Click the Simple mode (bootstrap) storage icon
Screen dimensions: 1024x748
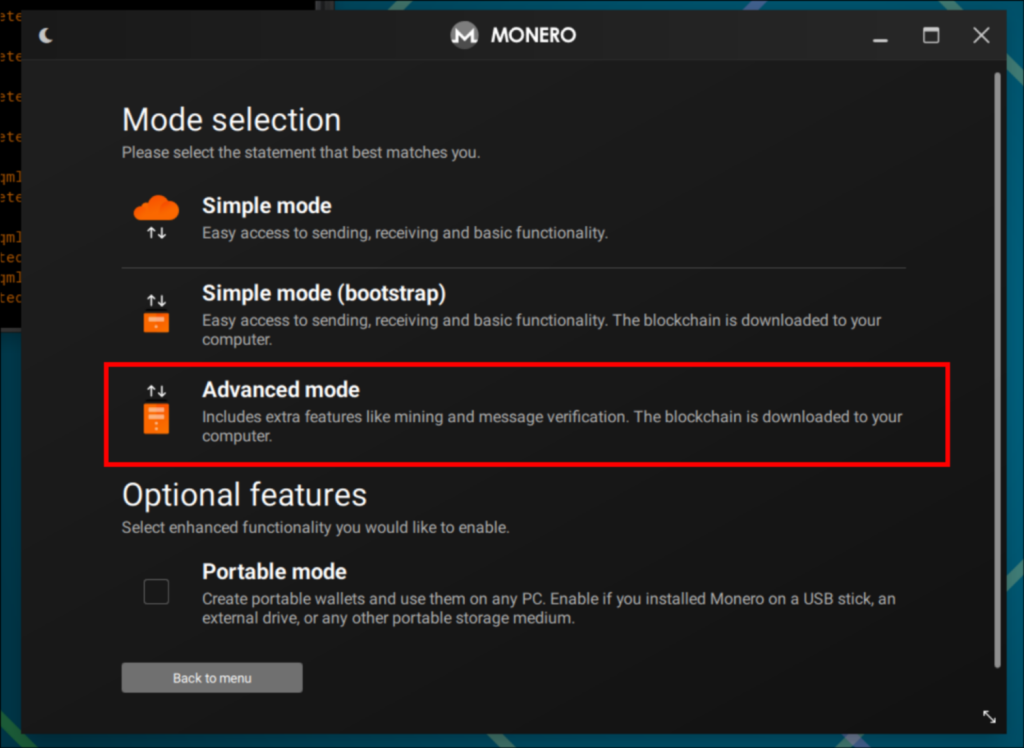[156, 320]
